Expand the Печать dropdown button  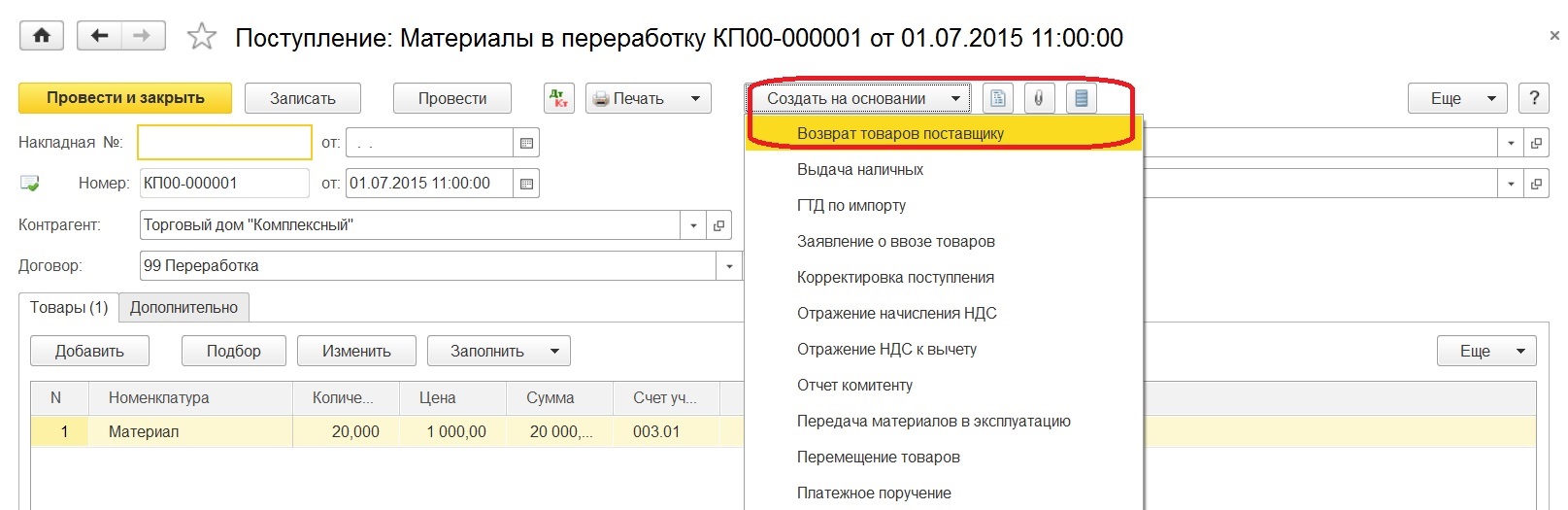click(x=695, y=98)
